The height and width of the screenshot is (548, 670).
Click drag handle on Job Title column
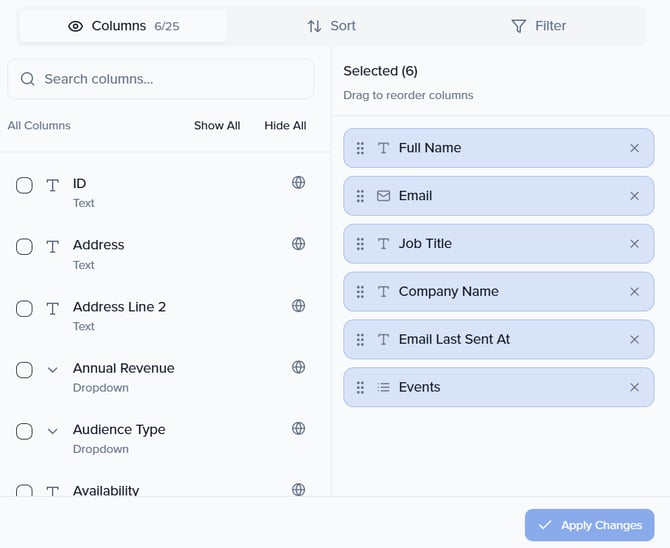[x=361, y=244]
